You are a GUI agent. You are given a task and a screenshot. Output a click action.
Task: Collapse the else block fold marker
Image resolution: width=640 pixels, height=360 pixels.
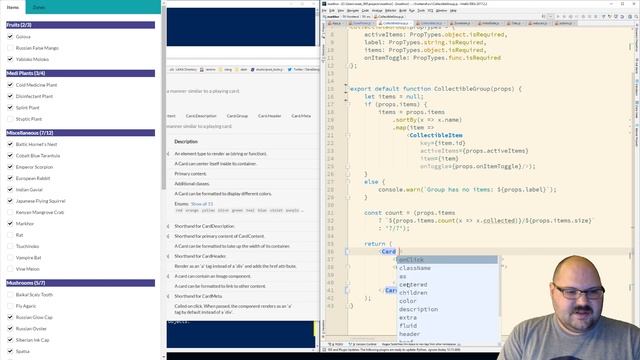coord(349,182)
